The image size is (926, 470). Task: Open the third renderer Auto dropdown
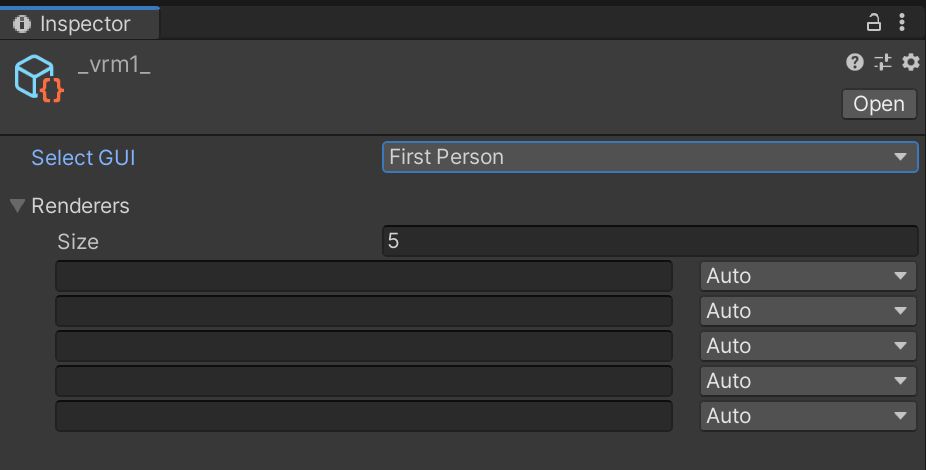click(808, 346)
